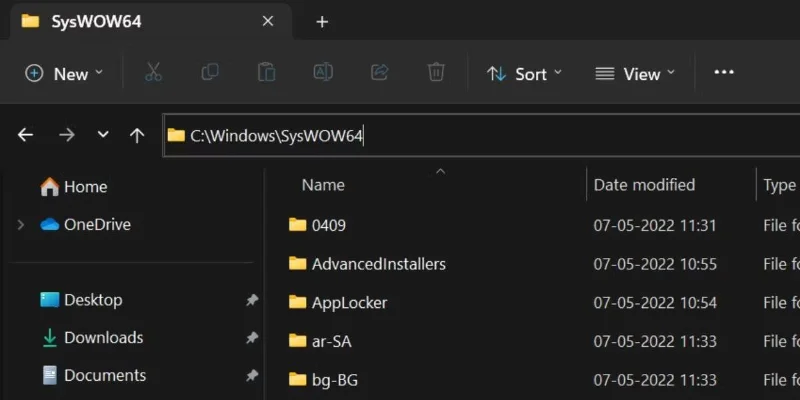Click date 07-05-2022 10:55 of AdvancedInstallers
This screenshot has height=400, width=800.
[655, 264]
